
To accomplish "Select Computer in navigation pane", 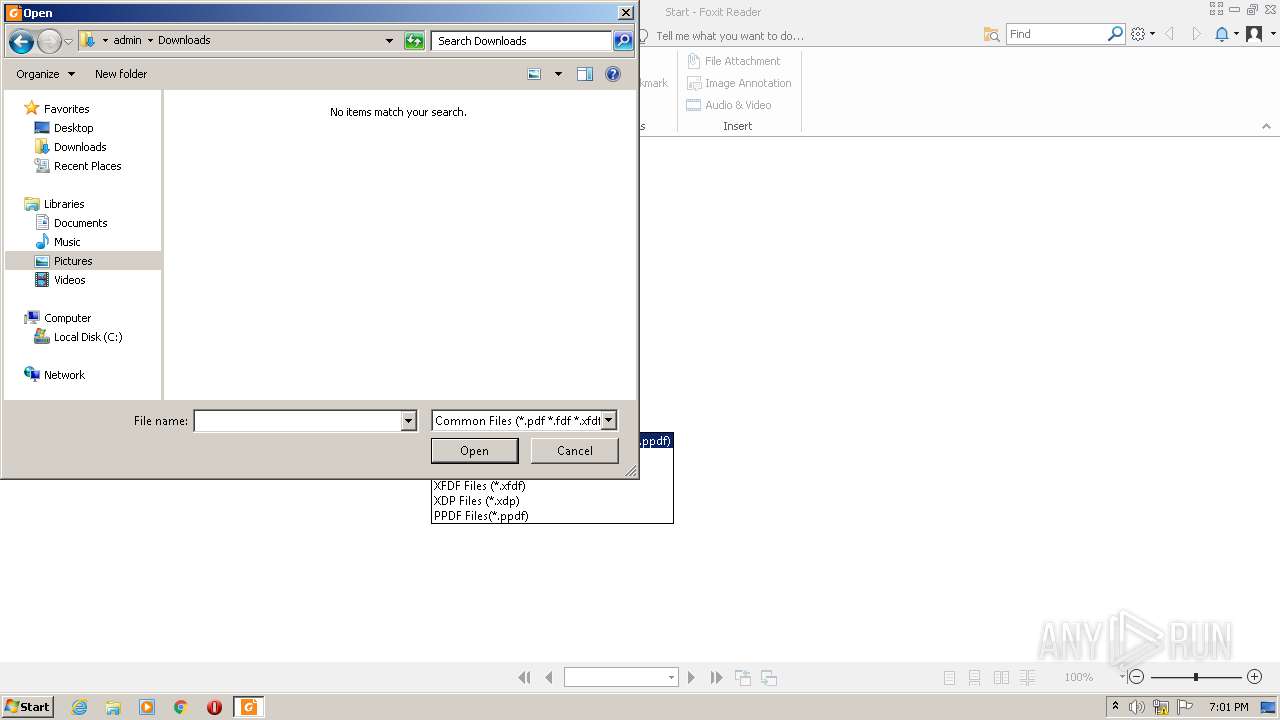I will coord(67,318).
